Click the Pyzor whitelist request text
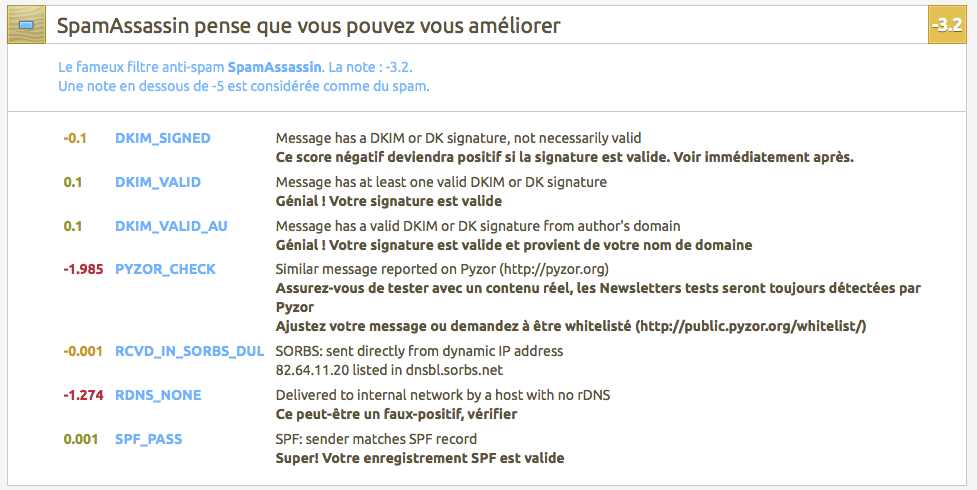 coord(570,326)
